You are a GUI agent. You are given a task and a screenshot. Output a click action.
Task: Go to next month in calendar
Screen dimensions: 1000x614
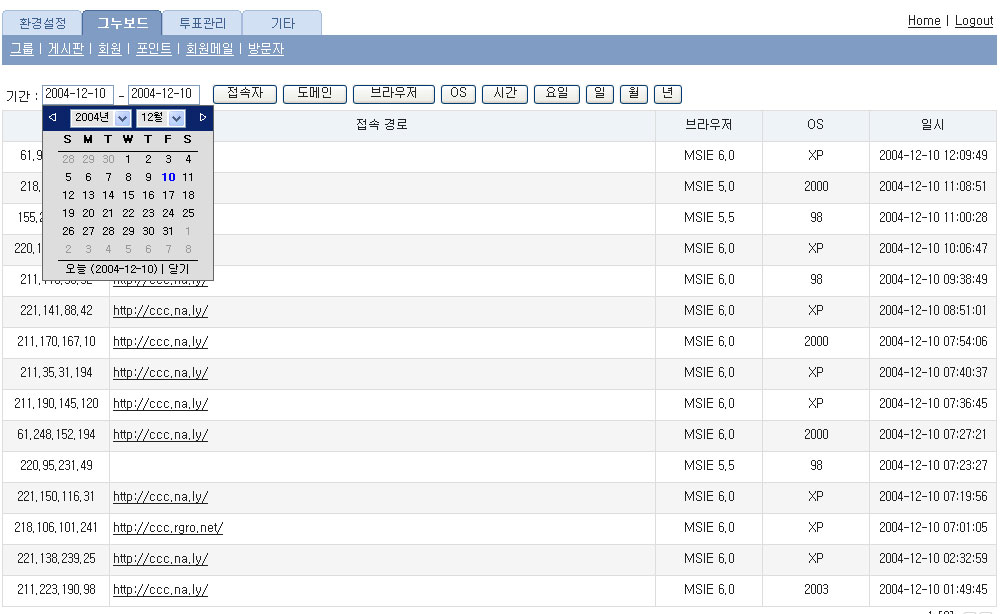[203, 118]
